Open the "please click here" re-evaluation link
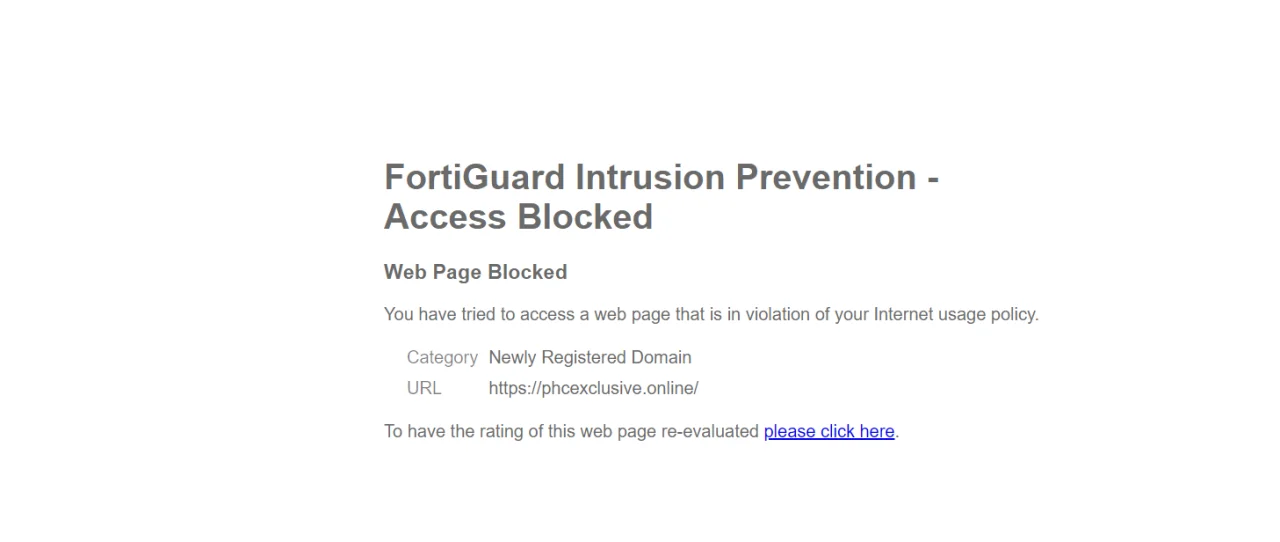Screen dimensions: 1280x542 point(829,431)
